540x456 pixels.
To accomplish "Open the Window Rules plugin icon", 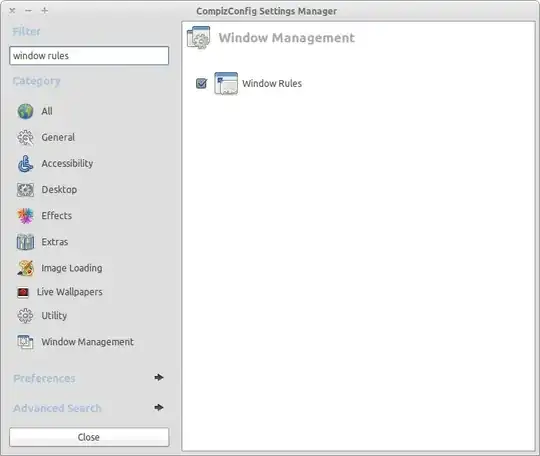I will [226, 83].
